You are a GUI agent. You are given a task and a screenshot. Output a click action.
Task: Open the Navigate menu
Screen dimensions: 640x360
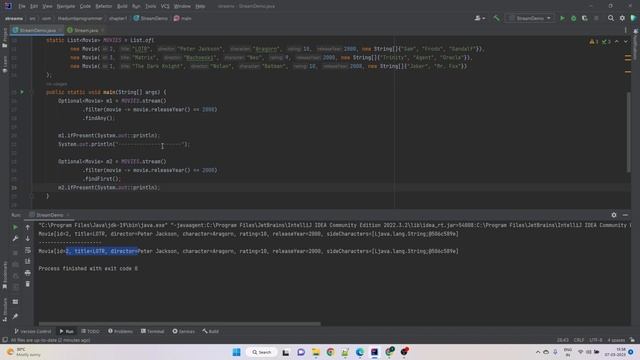tap(66, 6)
